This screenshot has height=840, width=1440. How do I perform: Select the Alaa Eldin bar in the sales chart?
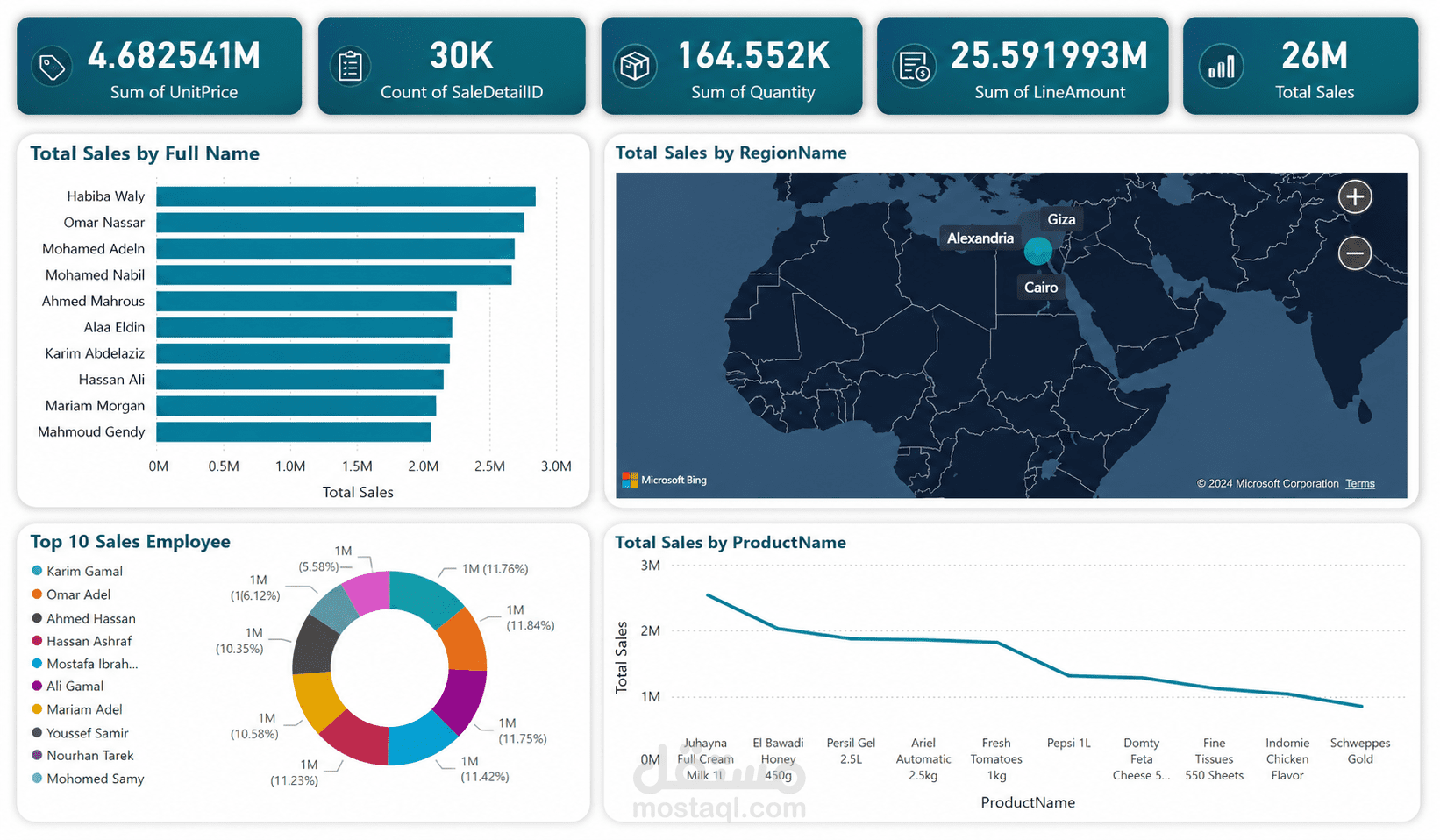(304, 327)
